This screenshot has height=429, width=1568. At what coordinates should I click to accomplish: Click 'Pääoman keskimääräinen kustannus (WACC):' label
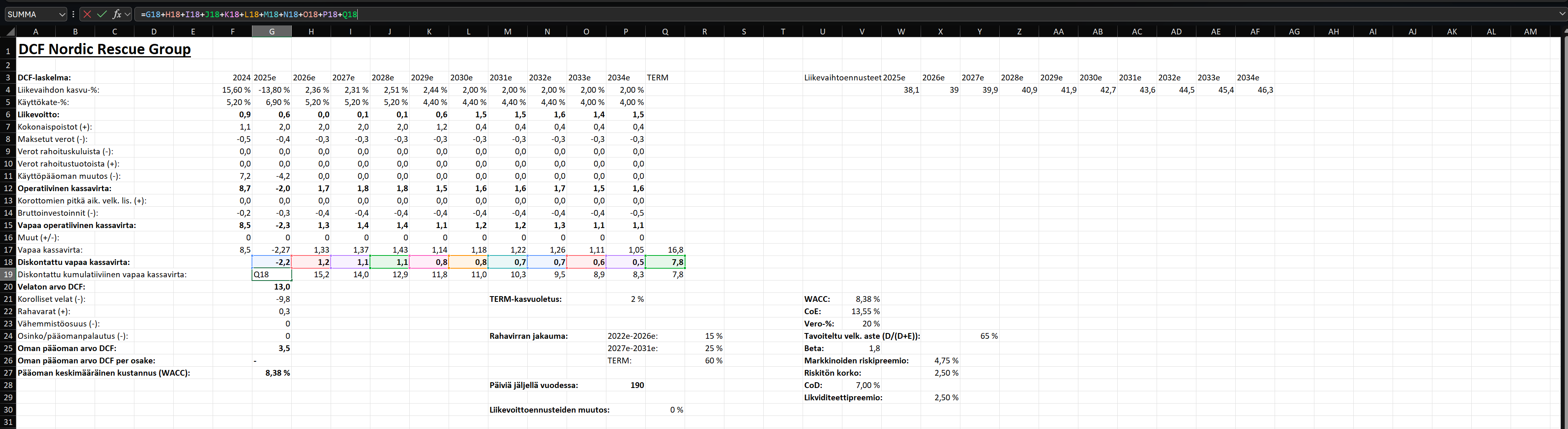tap(104, 373)
